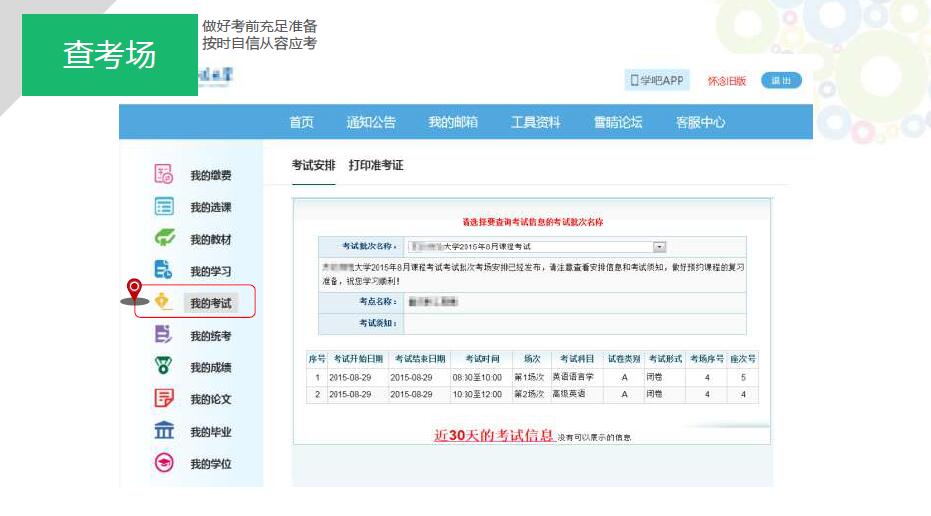Go to 首页 in the navigation bar
This screenshot has width=931, height=516.
(302, 122)
